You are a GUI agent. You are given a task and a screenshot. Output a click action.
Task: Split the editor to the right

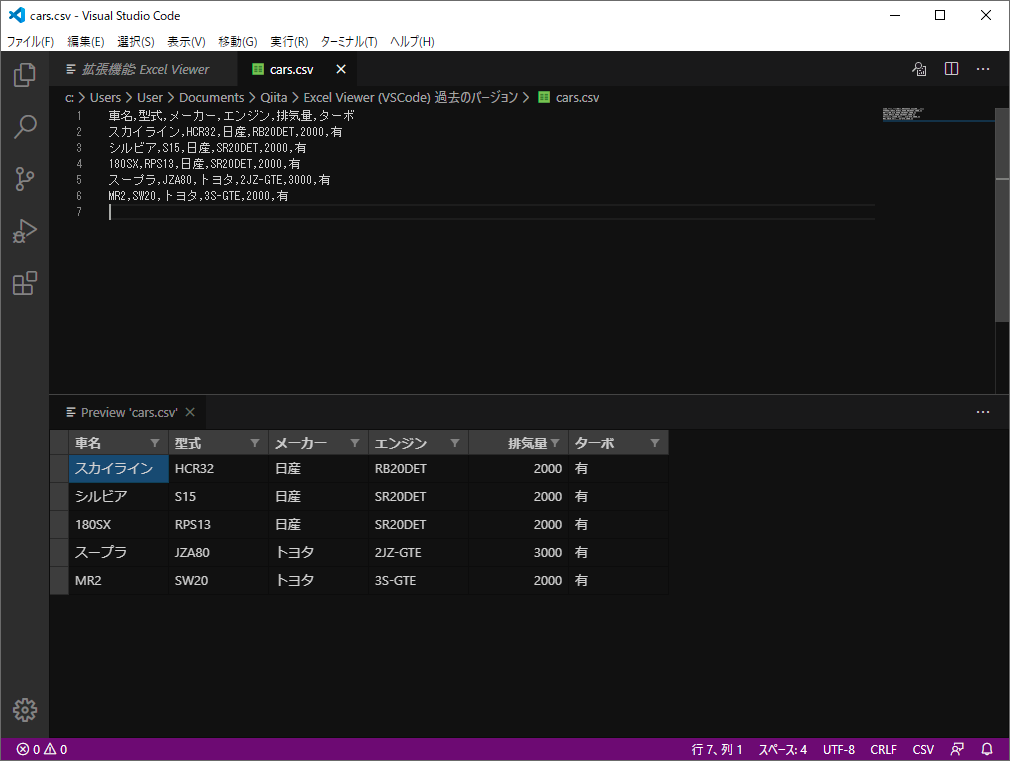pos(951,69)
